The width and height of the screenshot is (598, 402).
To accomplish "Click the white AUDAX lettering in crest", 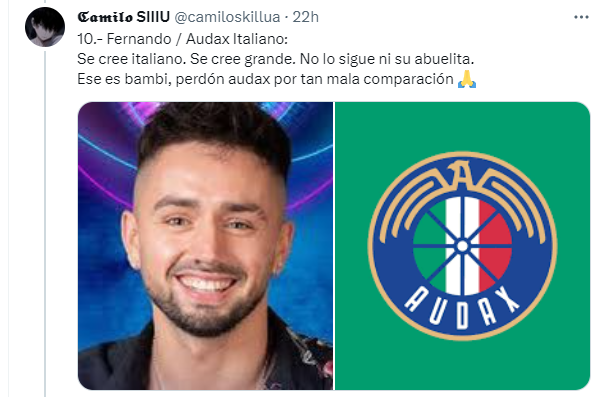I will coord(462,308).
